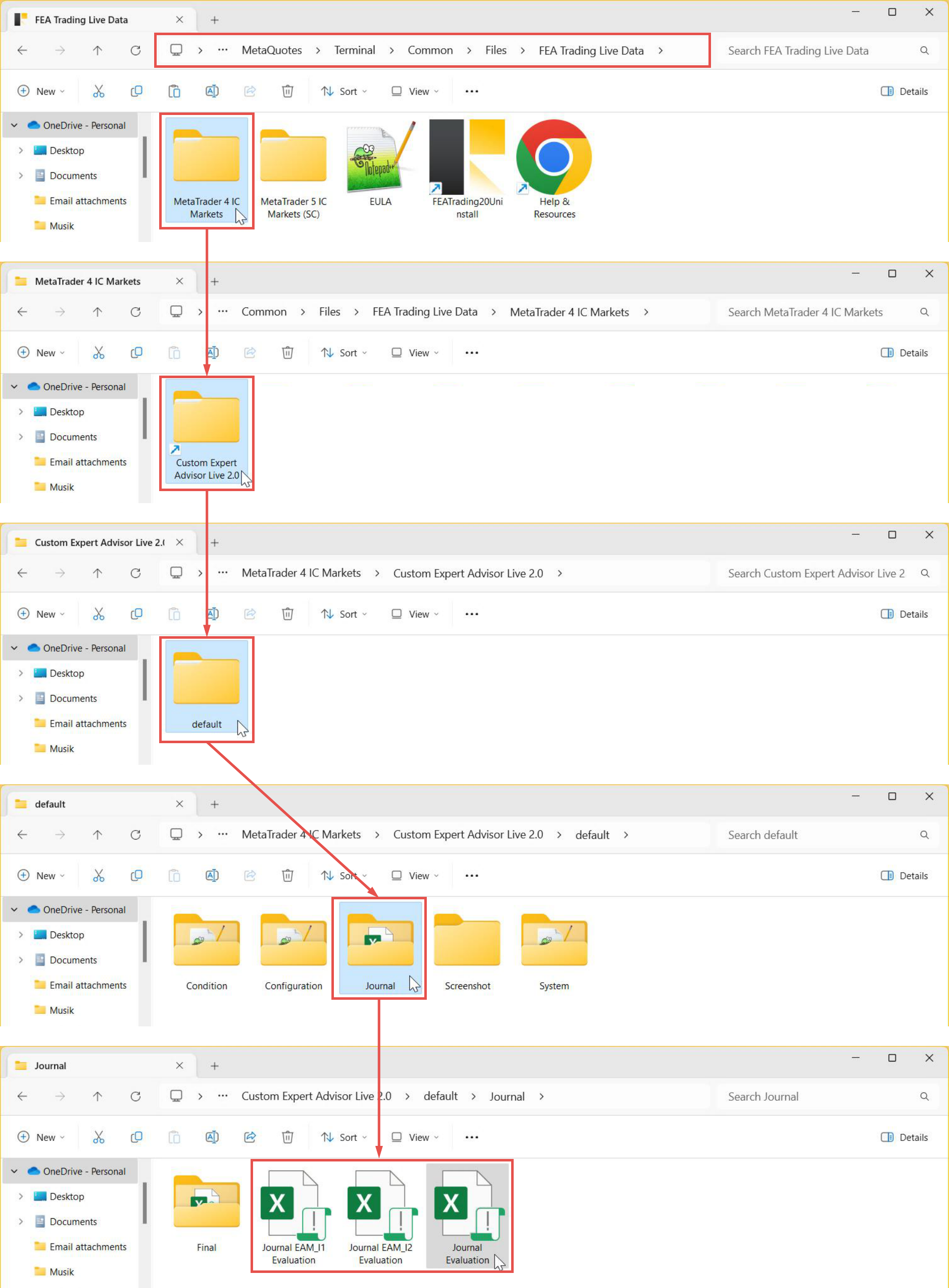The image size is (949, 1288).
Task: Expand hidden breadcrumb ellipsis in Journal address bar
Action: point(223,1096)
